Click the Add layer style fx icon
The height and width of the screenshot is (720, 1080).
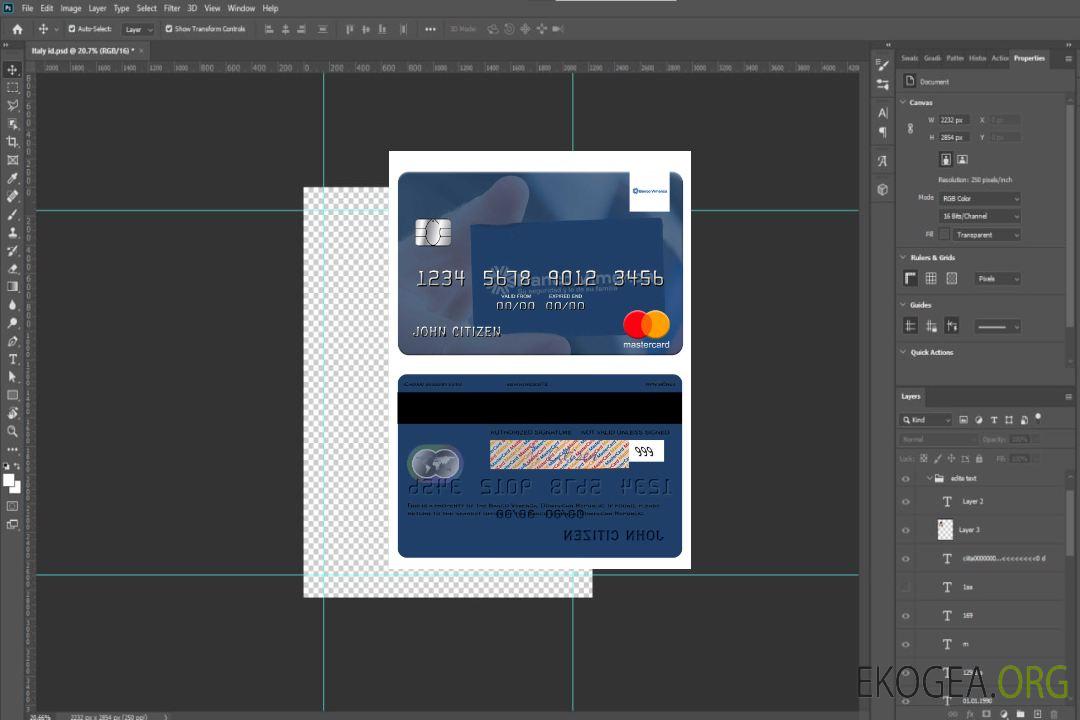[970, 714]
